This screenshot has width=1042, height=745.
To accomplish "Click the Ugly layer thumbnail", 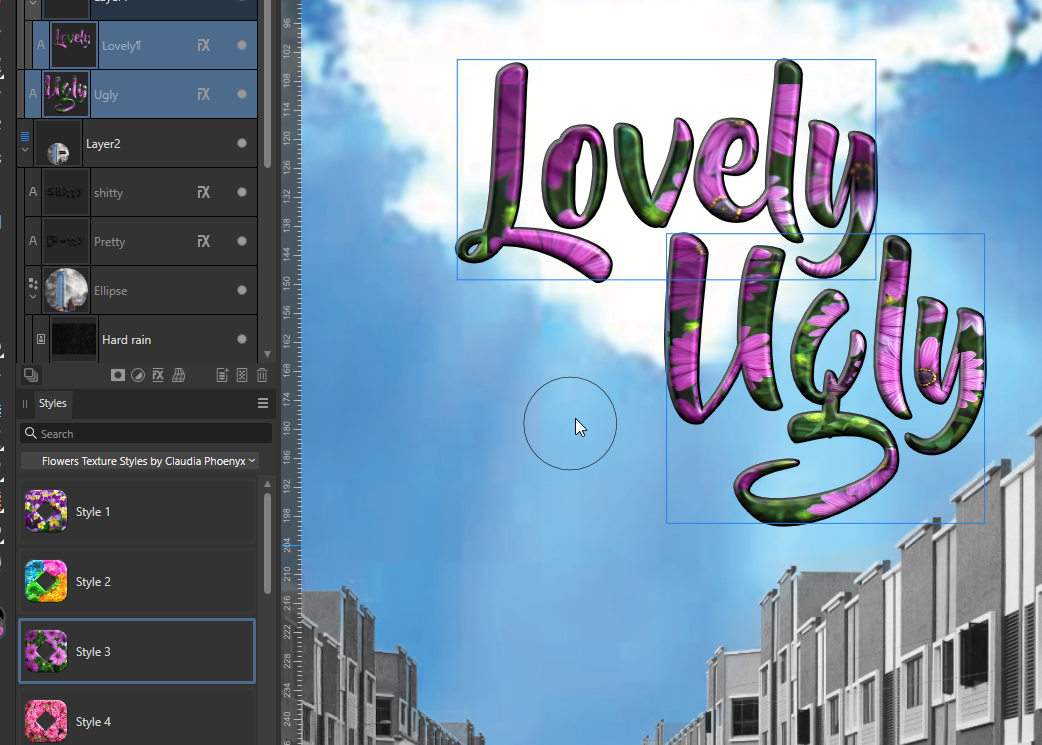I will click(x=66, y=94).
